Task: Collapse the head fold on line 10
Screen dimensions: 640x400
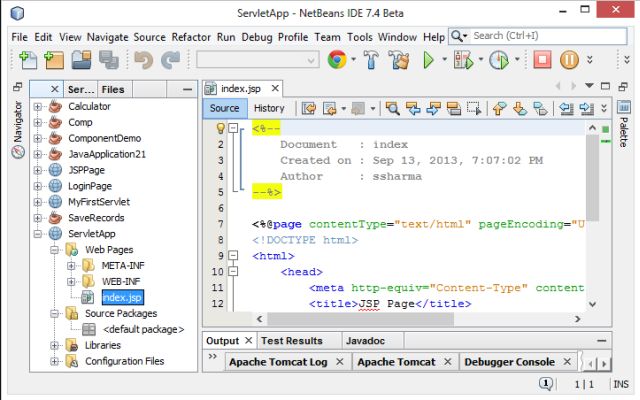Action: [233, 271]
